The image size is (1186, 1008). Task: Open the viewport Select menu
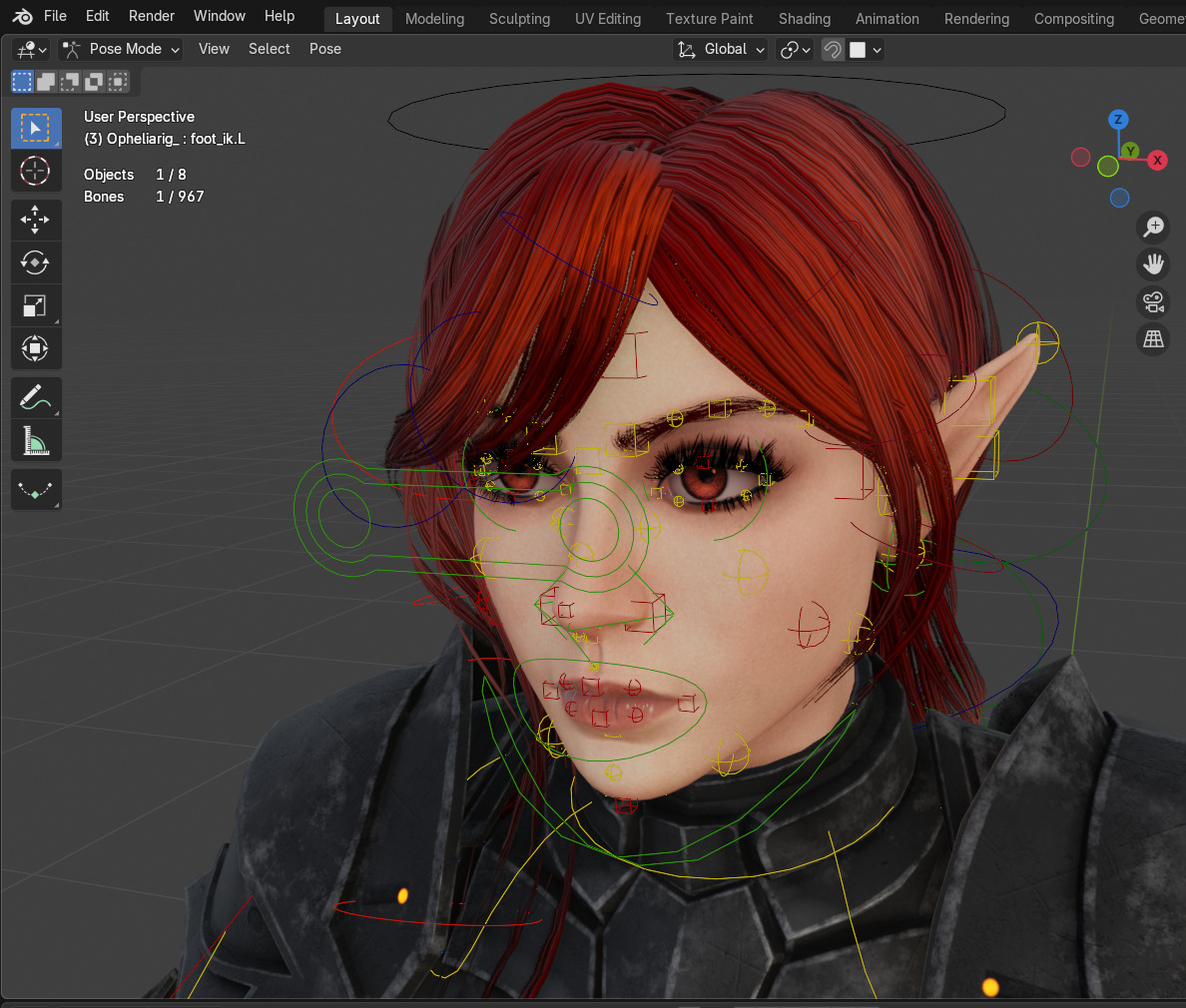pos(270,49)
